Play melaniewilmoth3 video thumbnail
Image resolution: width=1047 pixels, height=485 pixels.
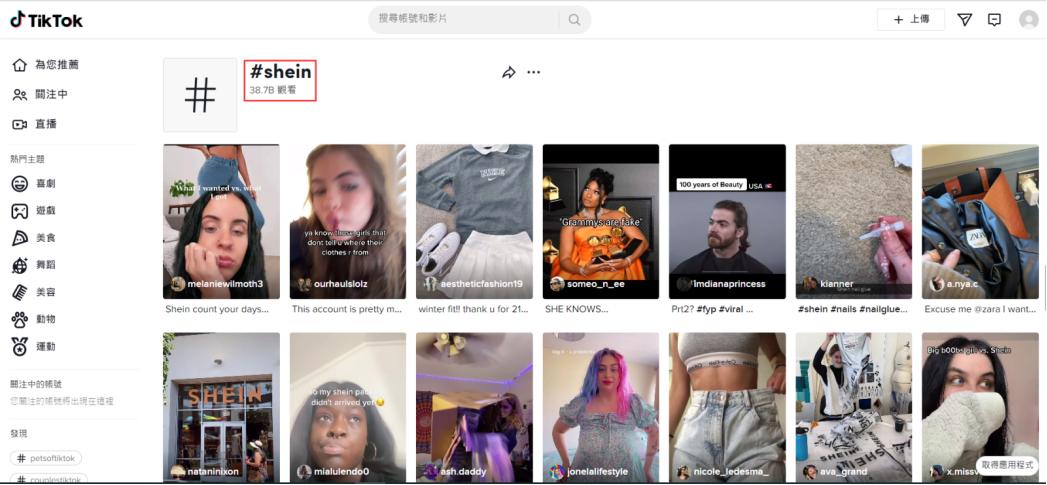pos(221,221)
